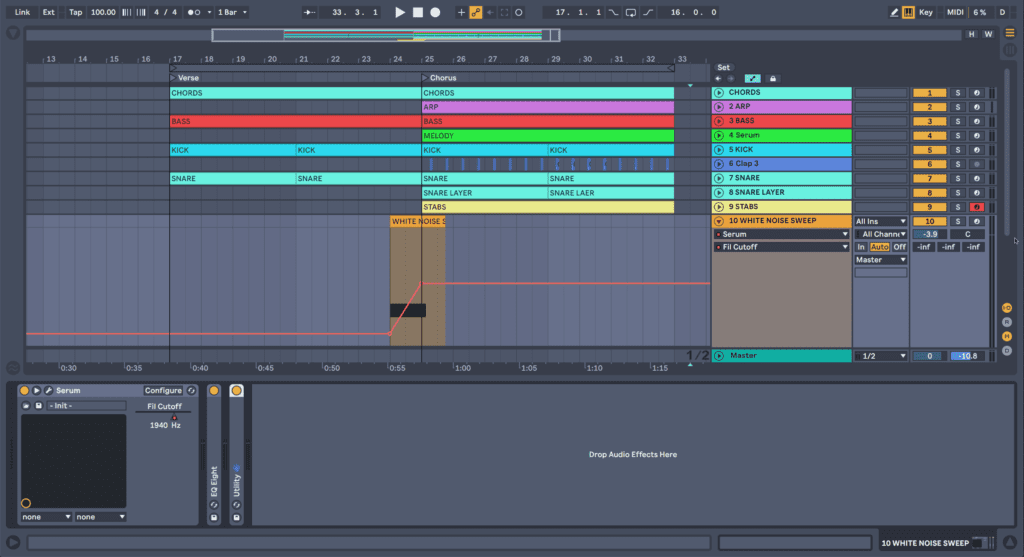Image resolution: width=1024 pixels, height=557 pixels.
Task: Show In/Out section with I-O button
Action: click(1007, 308)
